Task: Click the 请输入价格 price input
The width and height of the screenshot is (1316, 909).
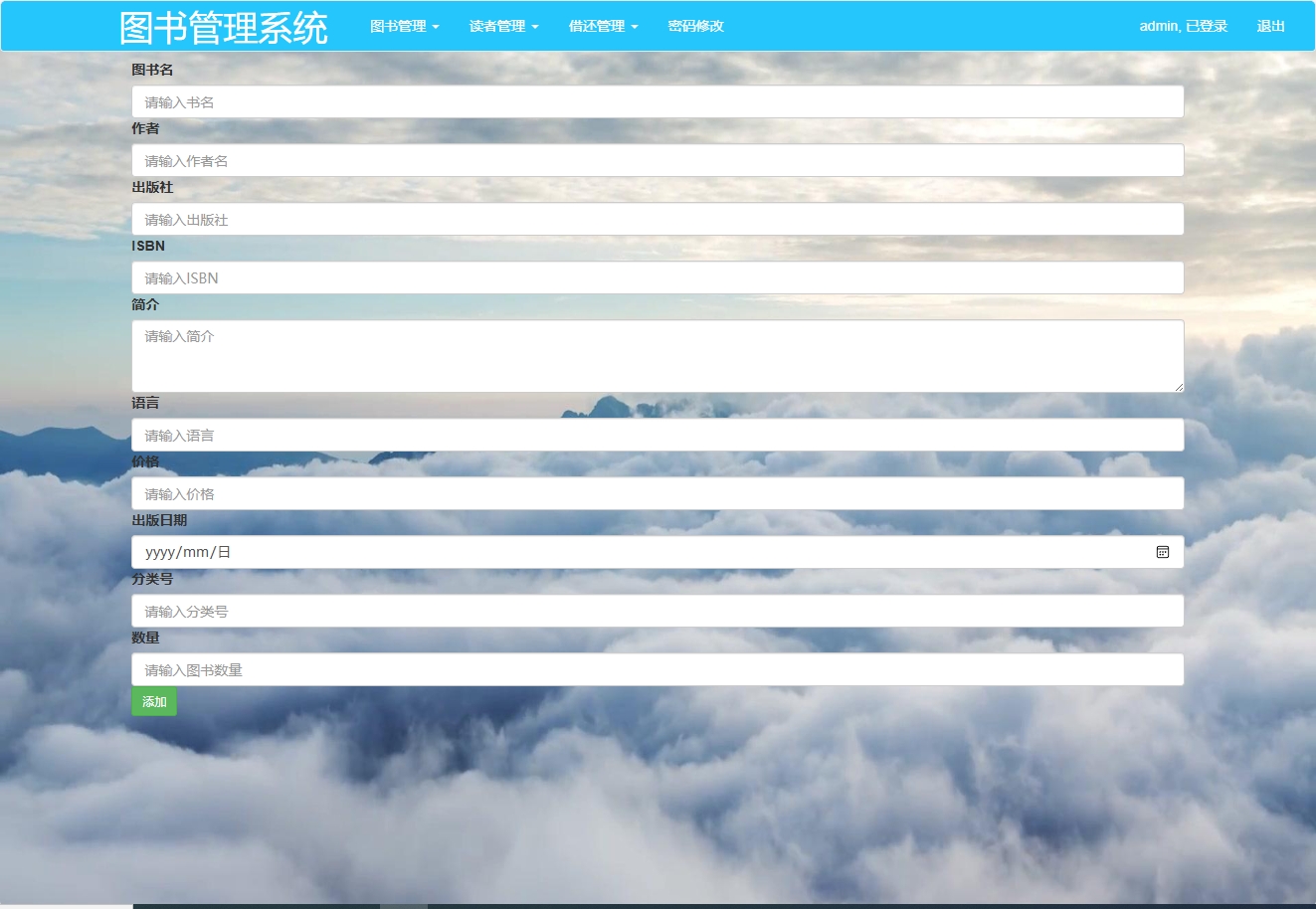Action: pos(657,492)
